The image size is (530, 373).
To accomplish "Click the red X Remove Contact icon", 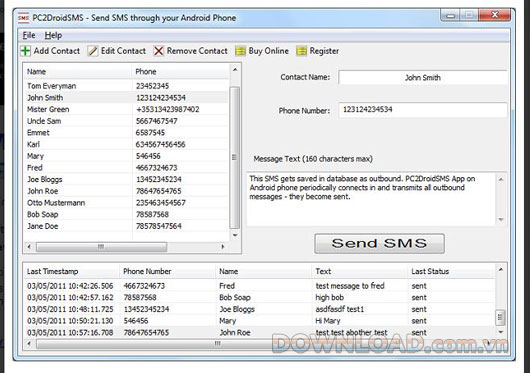I will [x=158, y=51].
